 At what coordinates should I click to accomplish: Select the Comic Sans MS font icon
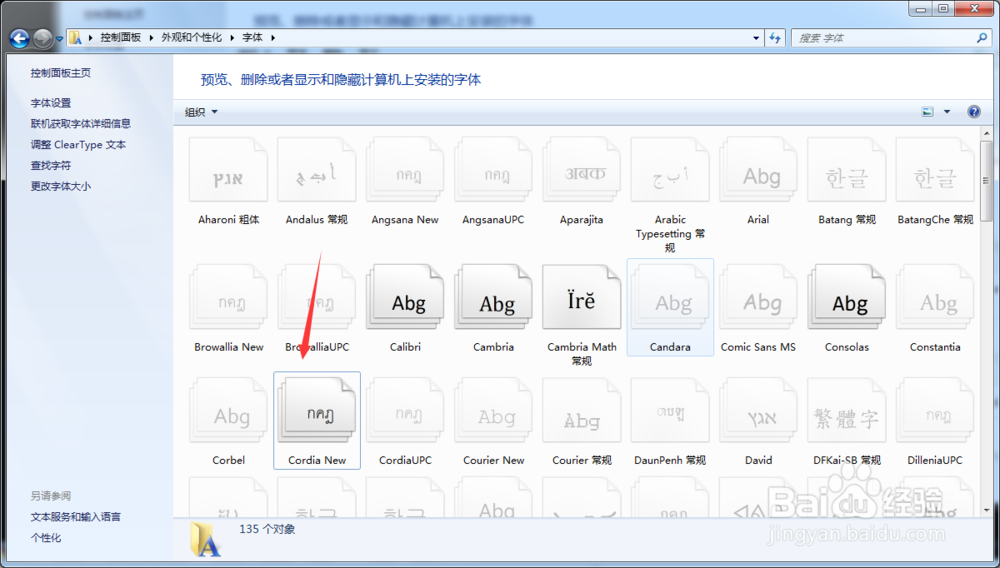(758, 298)
